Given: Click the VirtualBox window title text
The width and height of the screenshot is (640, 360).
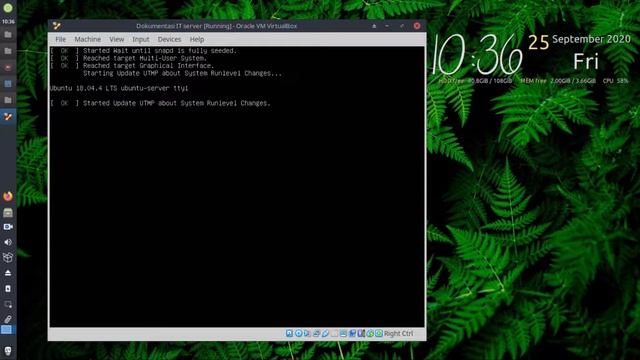Looking at the screenshot, I should pos(216,26).
